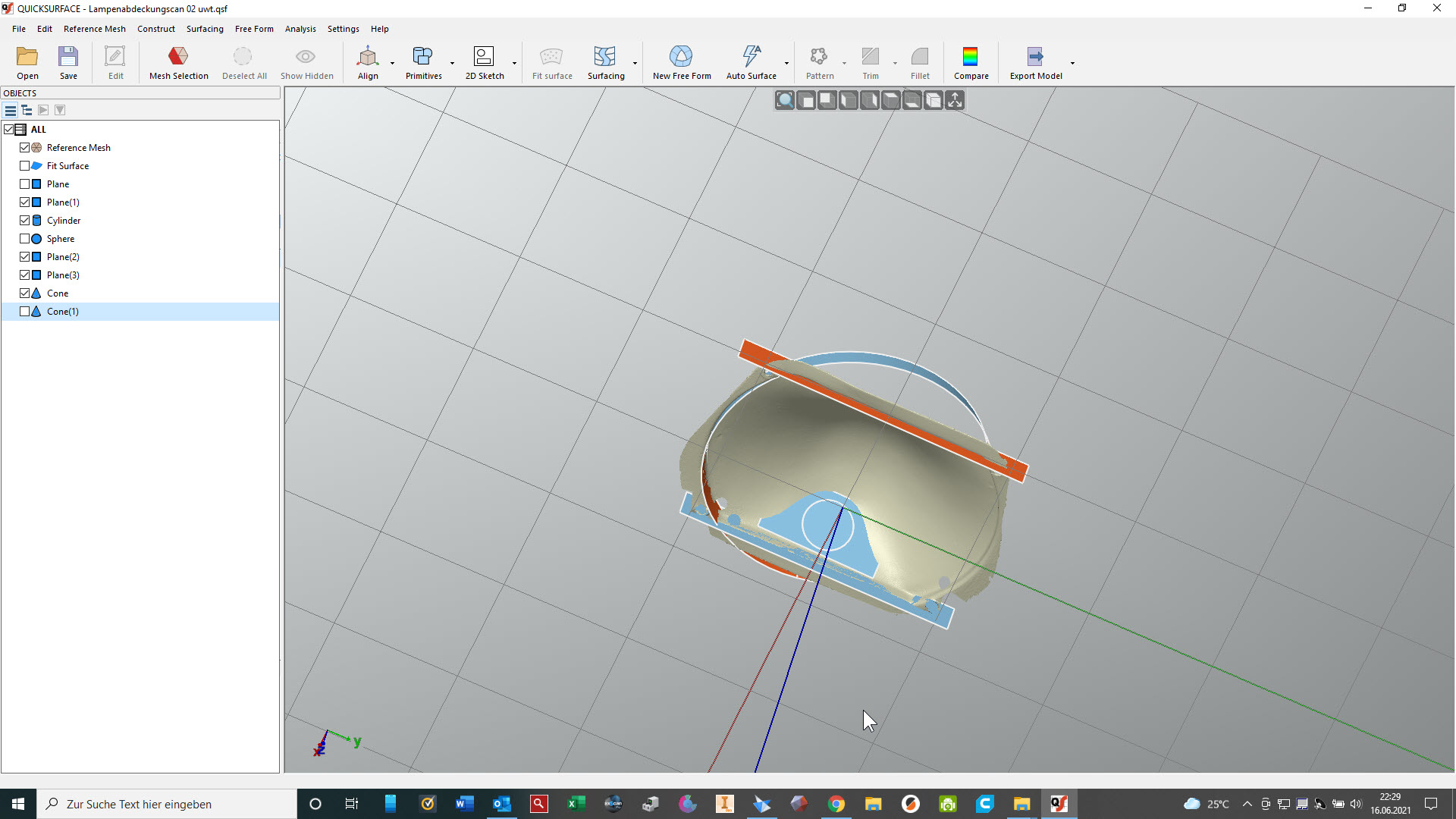Viewport: 1456px width, 819px height.
Task: Open the Free Form menu
Action: [254, 29]
